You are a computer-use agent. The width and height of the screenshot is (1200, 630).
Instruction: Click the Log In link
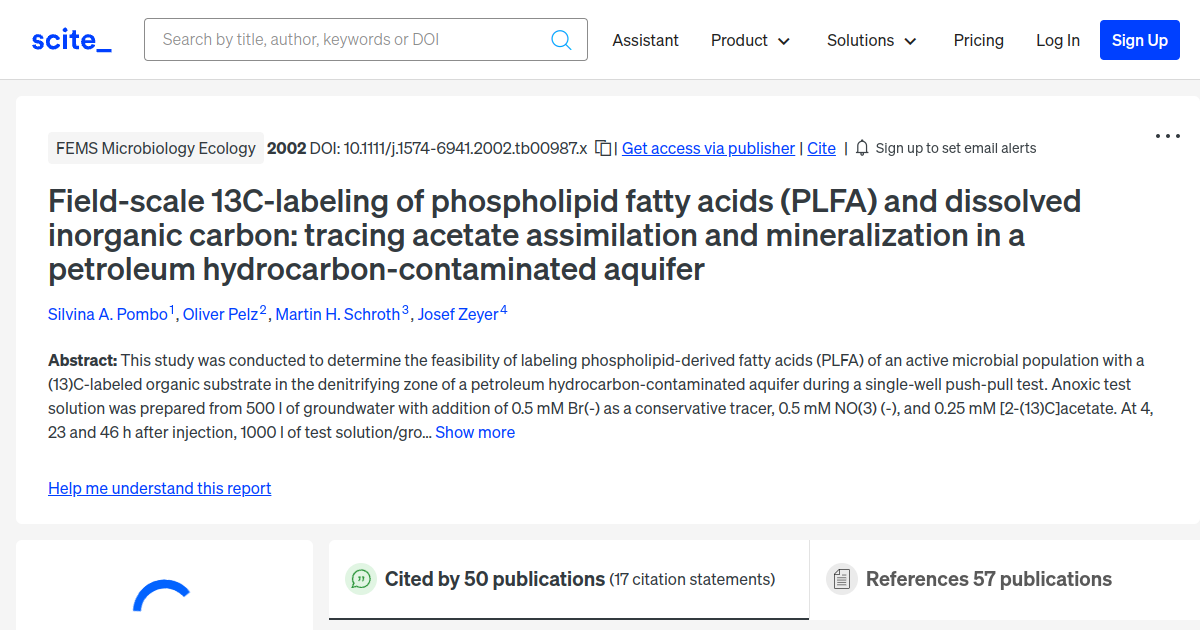(x=1058, y=40)
